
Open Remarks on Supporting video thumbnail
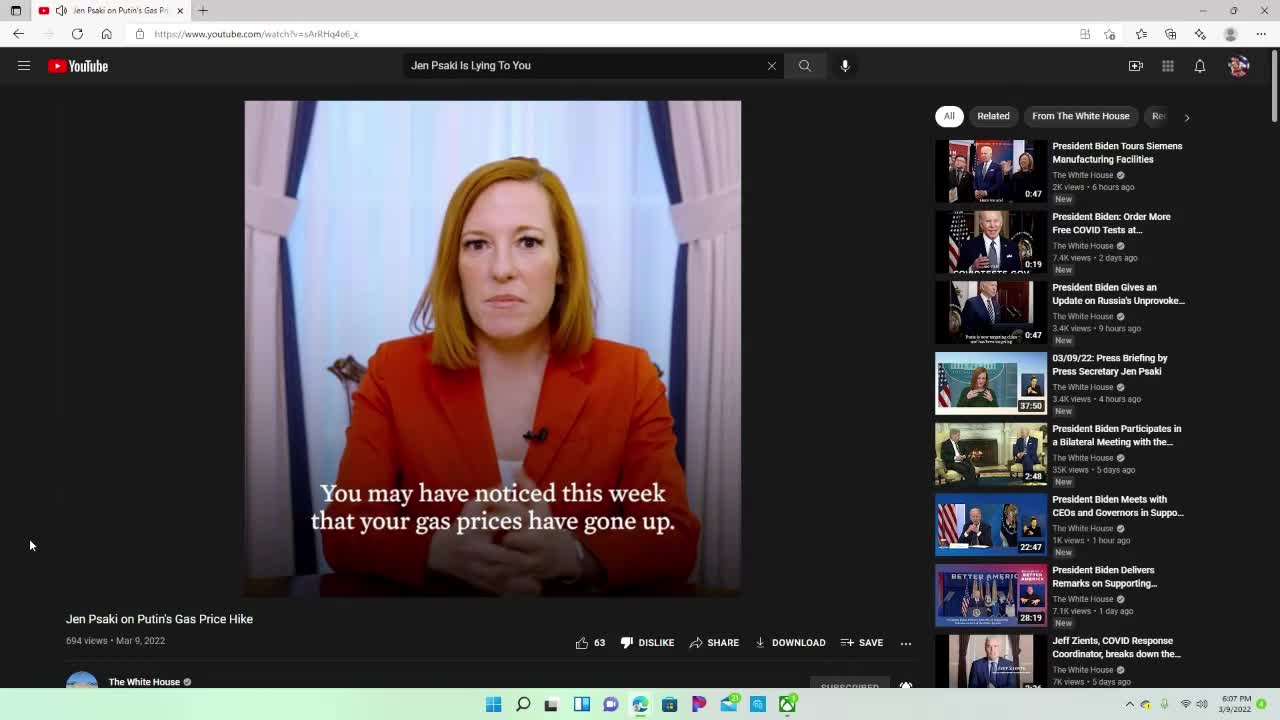[x=991, y=595]
